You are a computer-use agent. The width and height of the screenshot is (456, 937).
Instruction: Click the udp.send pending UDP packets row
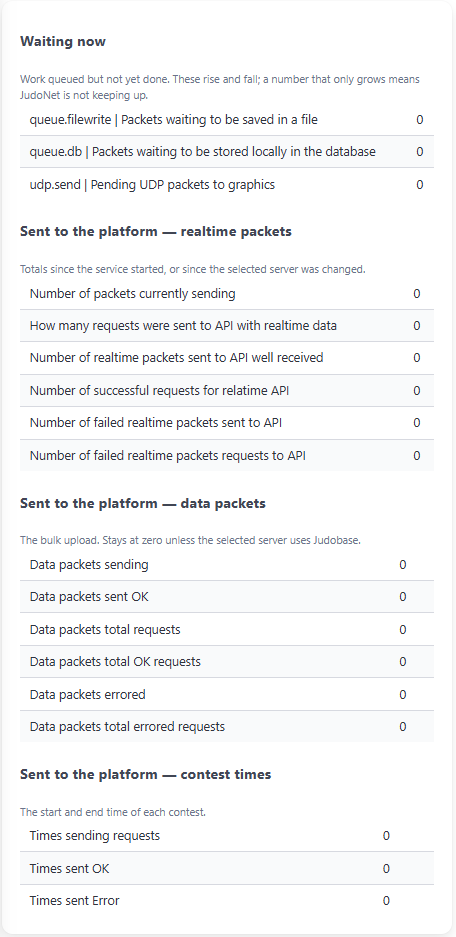[x=227, y=185]
